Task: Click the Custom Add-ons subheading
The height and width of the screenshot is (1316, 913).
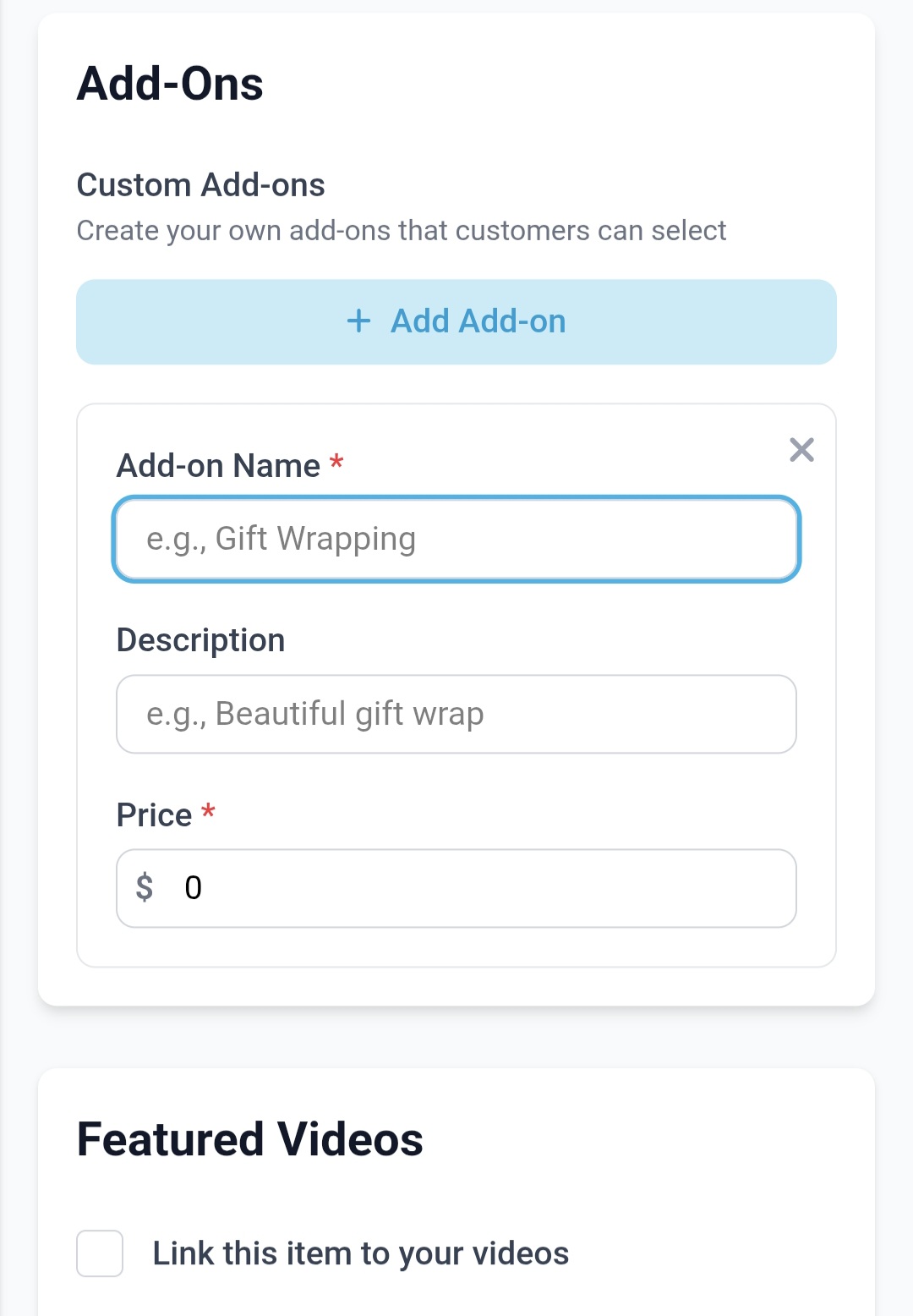Action: point(200,184)
